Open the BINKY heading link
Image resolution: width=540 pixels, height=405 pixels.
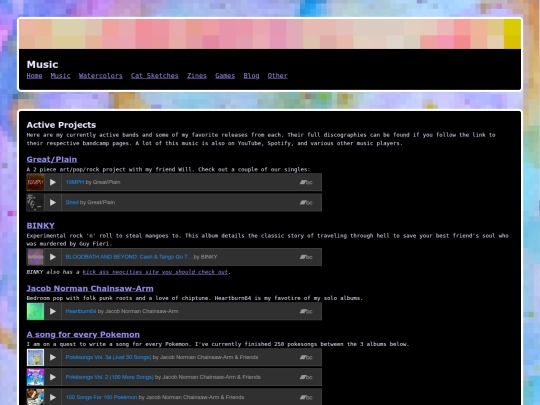point(41,226)
